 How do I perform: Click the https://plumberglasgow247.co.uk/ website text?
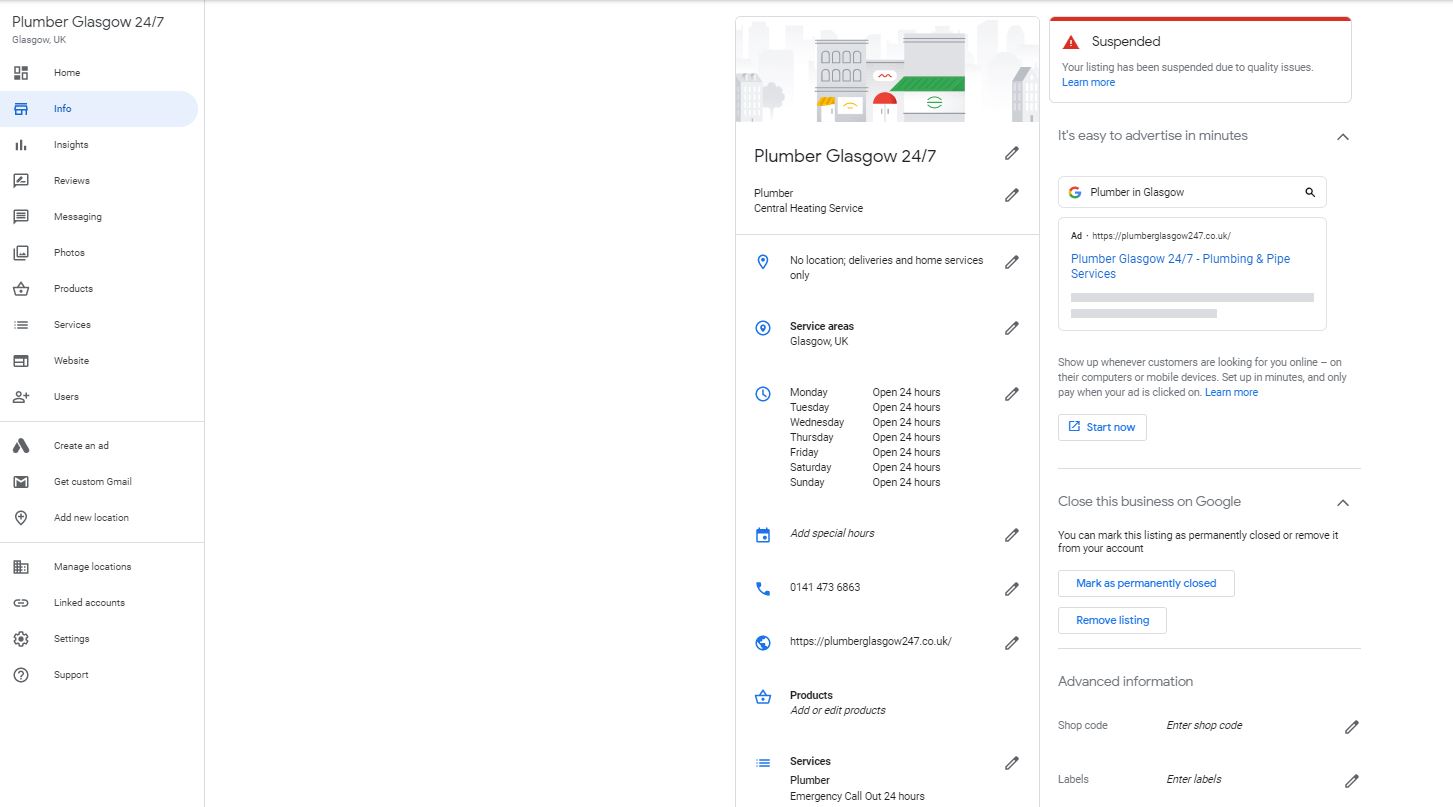871,641
